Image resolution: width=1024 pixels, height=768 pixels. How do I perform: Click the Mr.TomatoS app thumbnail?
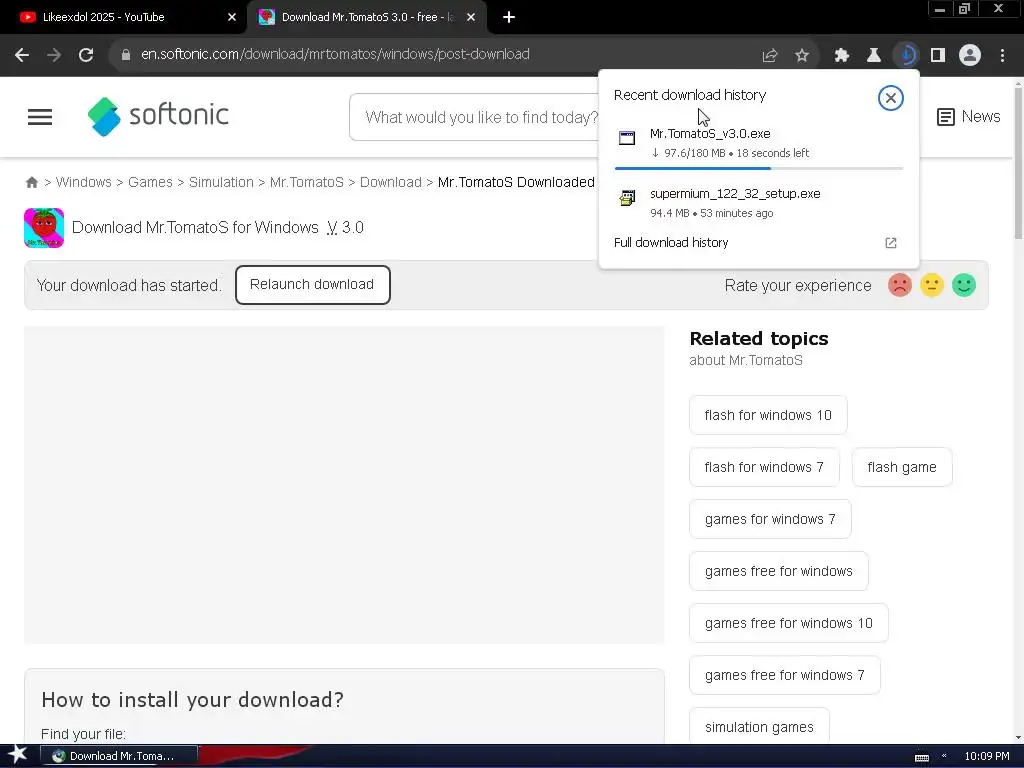click(44, 228)
